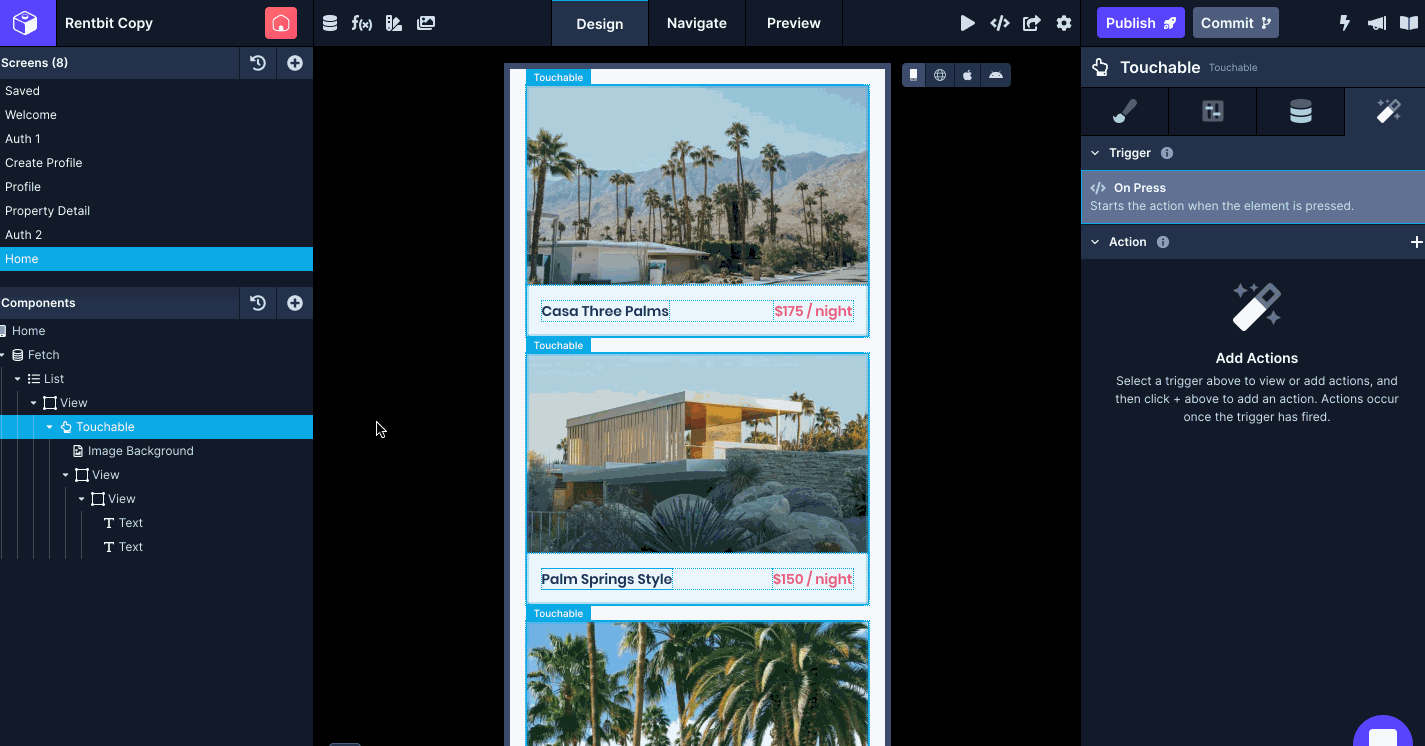The height and width of the screenshot is (746, 1425).
Task: Open the Interactions magic wand tab
Action: pyautogui.click(x=1388, y=111)
